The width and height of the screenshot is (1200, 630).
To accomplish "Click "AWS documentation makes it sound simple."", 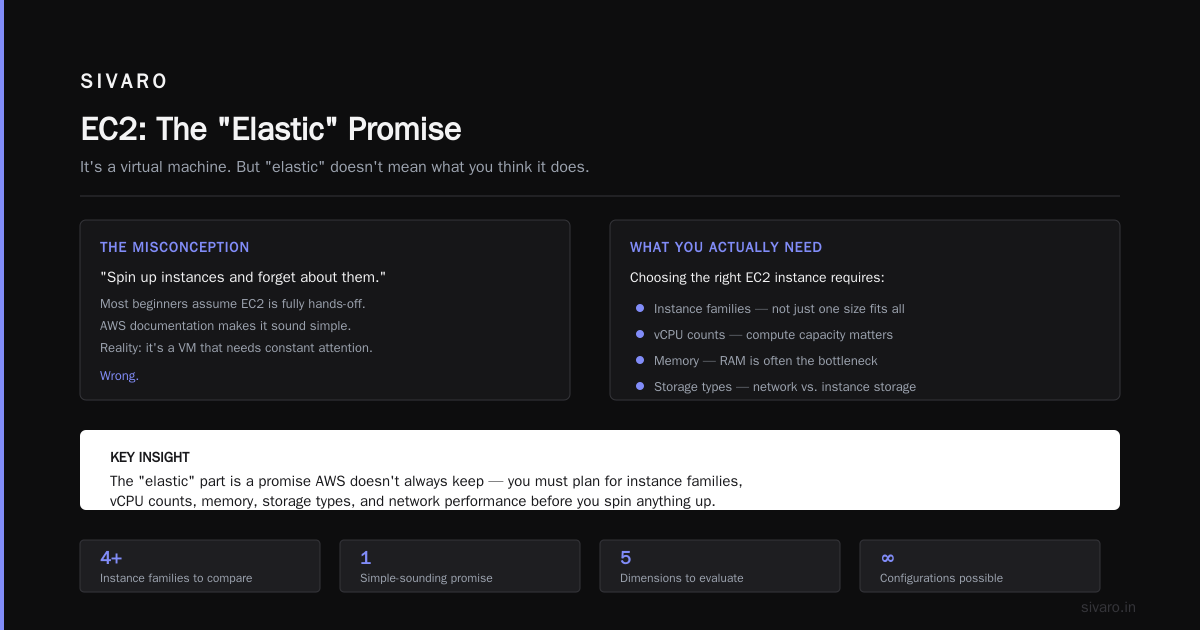I will [226, 326].
